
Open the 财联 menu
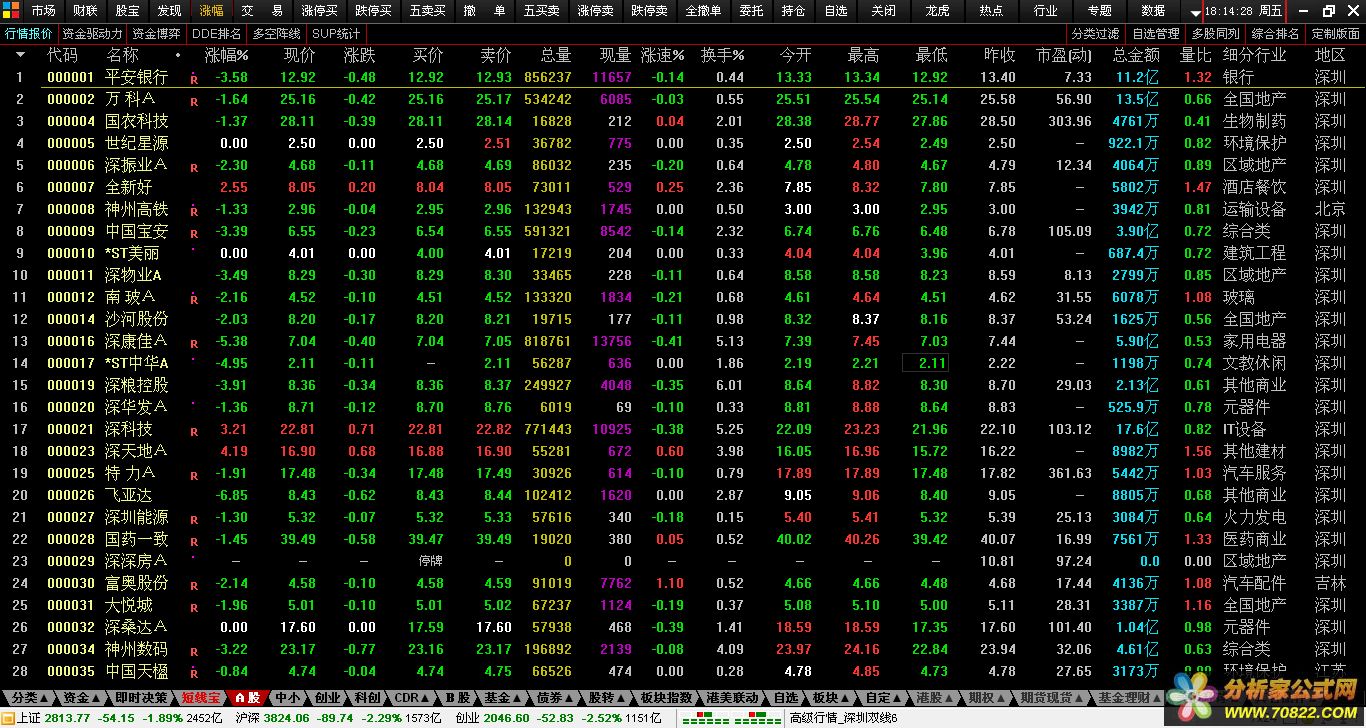pos(85,11)
